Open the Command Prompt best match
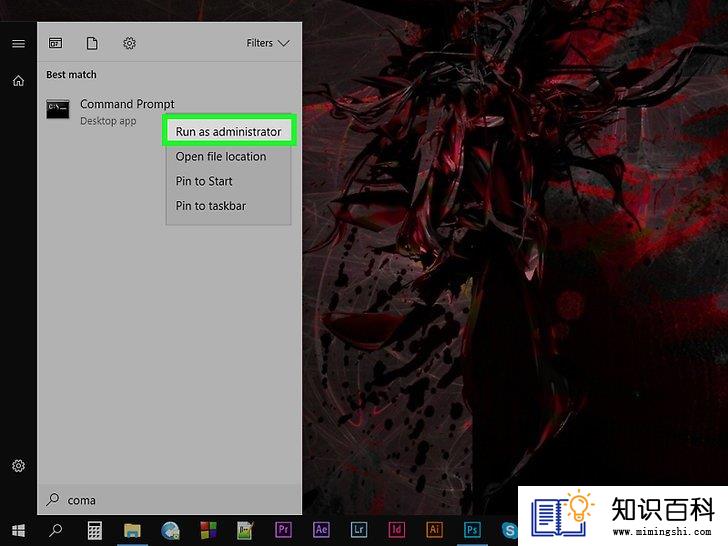Viewport: 728px width, 546px height. click(169, 112)
